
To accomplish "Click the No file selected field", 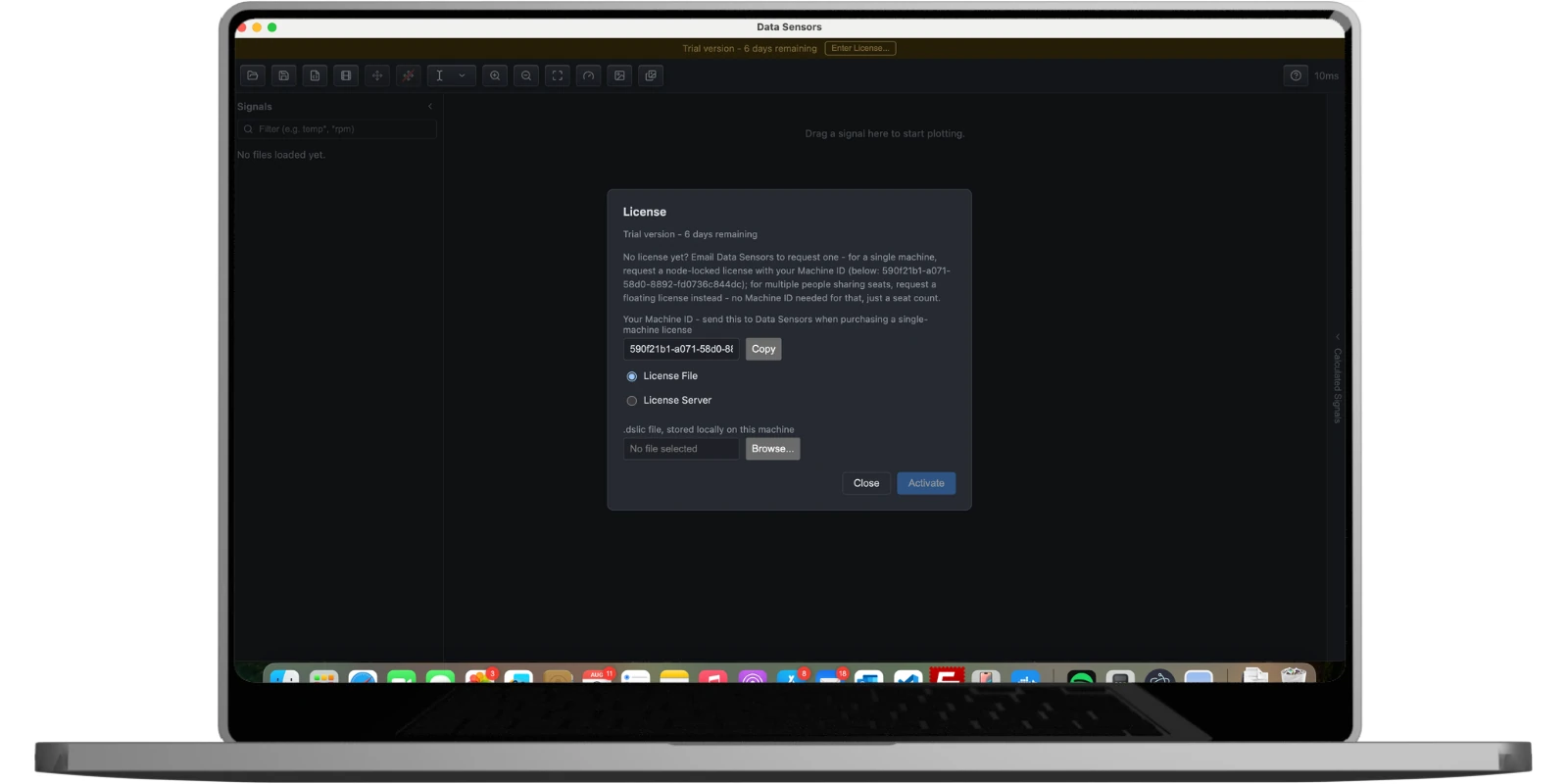I will tap(681, 449).
